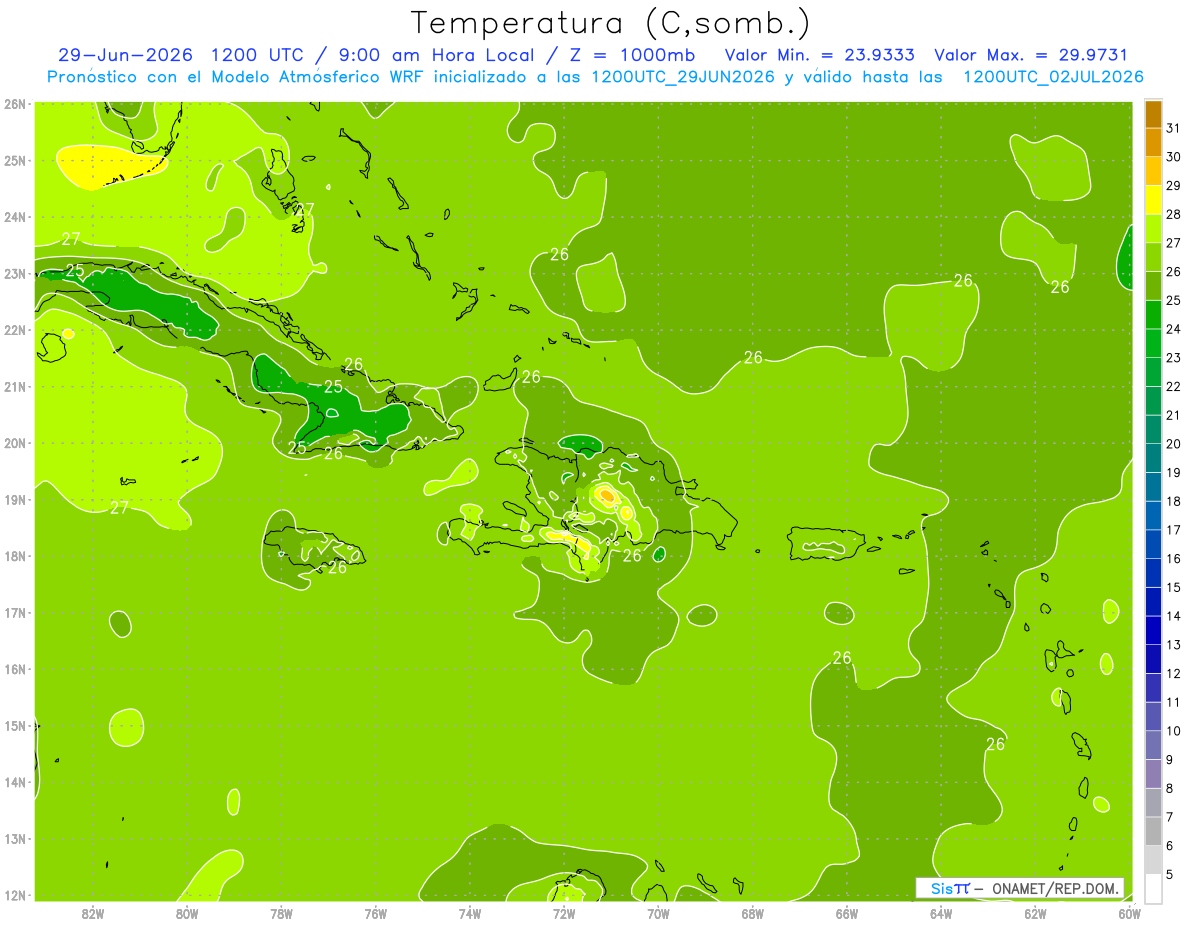
Task: Click the 13N latitude axis label
Action: point(15,838)
